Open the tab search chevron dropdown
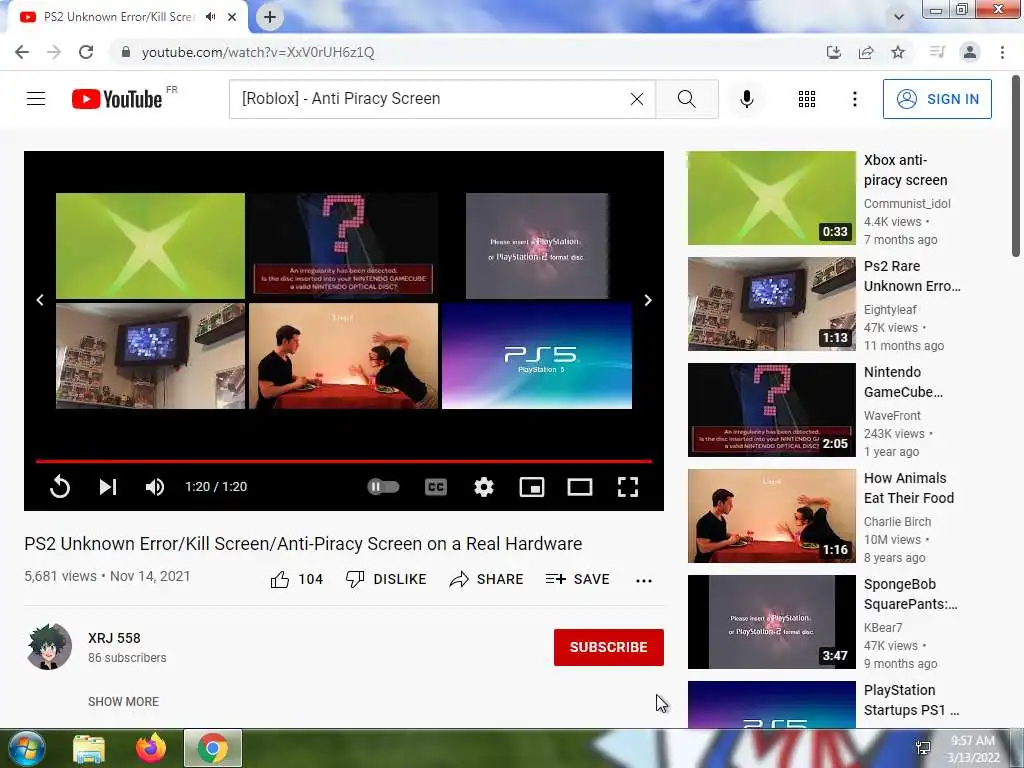 (x=899, y=17)
